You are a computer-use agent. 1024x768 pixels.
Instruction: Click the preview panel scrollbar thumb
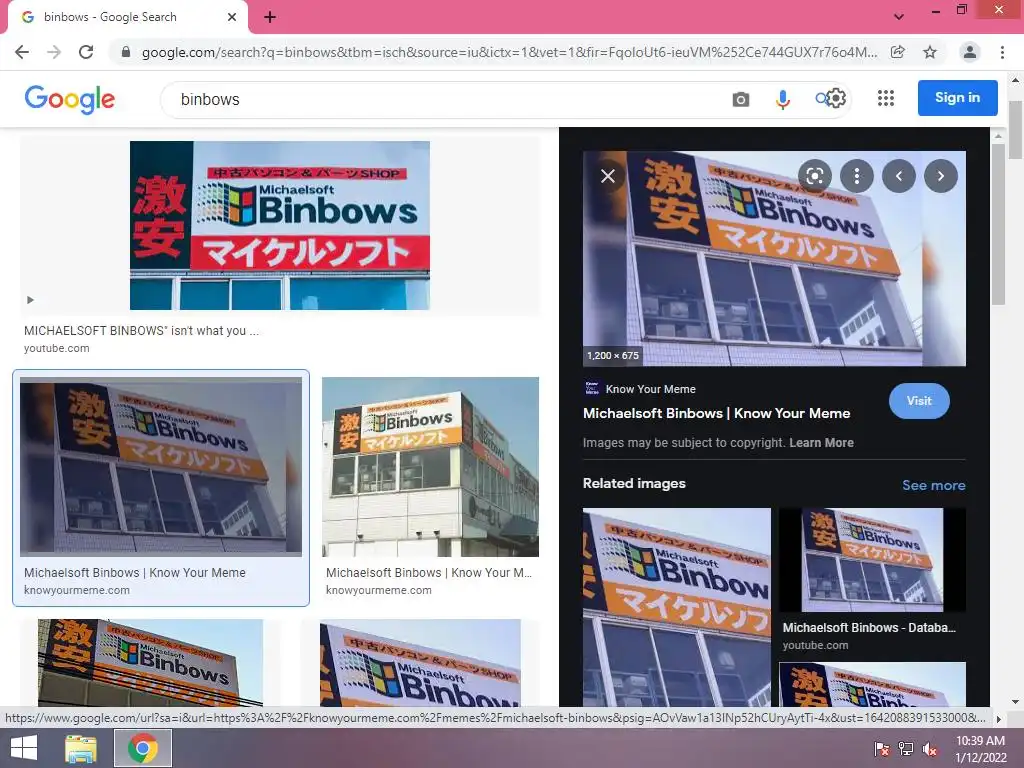pyautogui.click(x=997, y=224)
